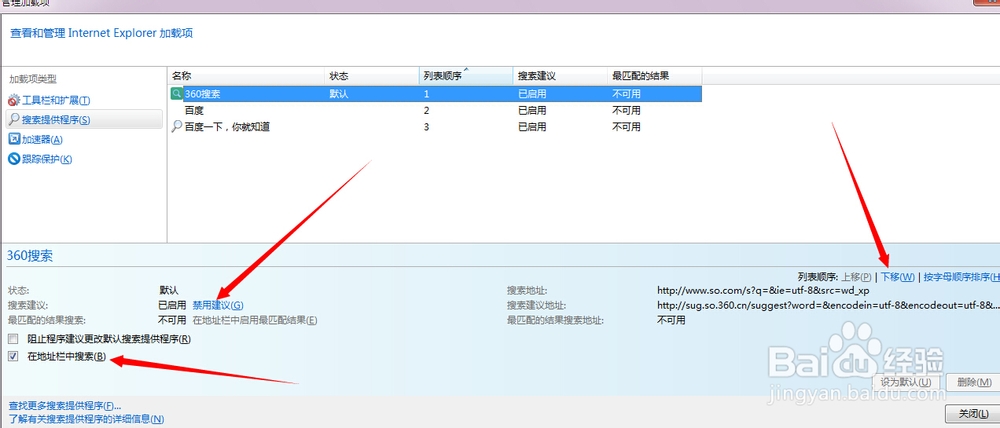Screen dimensions: 1000x428
Task: Select Search Providers (搜索提供程序) category
Action: tap(84, 119)
